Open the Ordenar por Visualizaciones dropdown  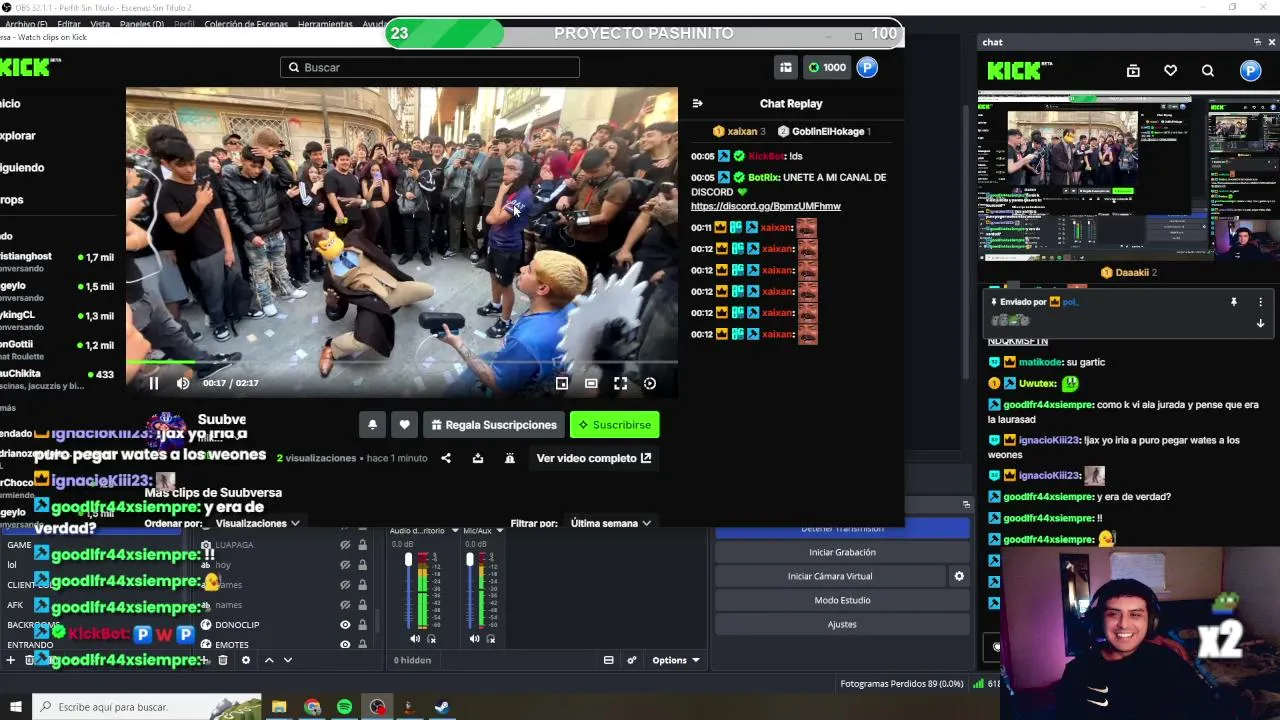click(x=258, y=523)
